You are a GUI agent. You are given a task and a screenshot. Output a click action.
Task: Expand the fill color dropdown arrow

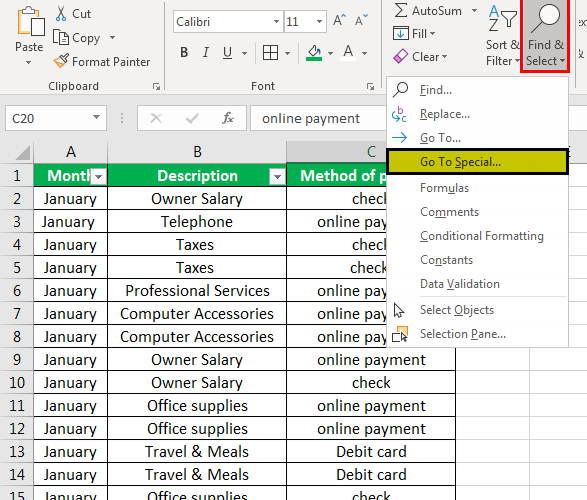[x=330, y=53]
